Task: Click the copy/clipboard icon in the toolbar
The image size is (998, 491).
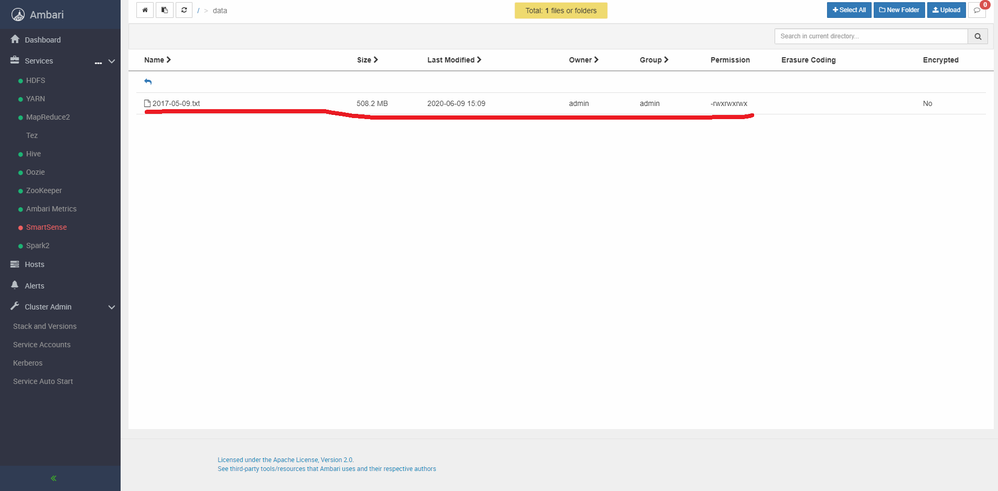Action: pos(164,10)
